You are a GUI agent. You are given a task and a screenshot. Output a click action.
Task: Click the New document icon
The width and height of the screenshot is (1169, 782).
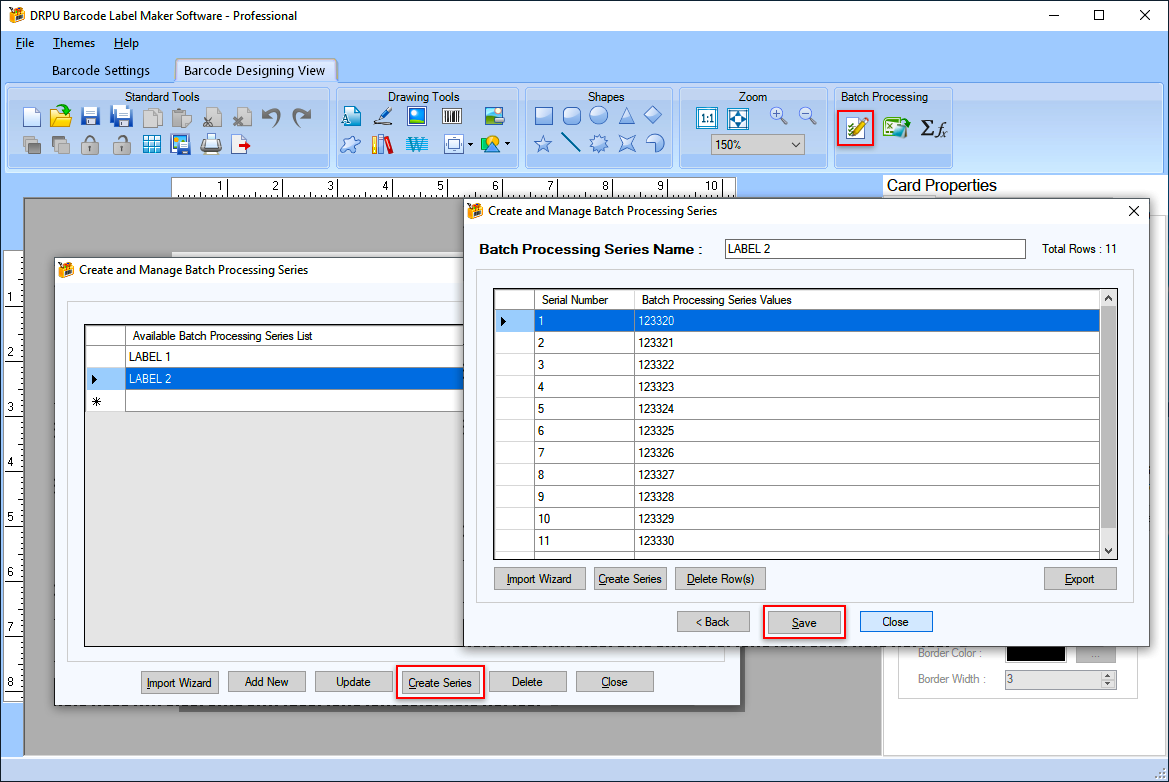click(32, 117)
